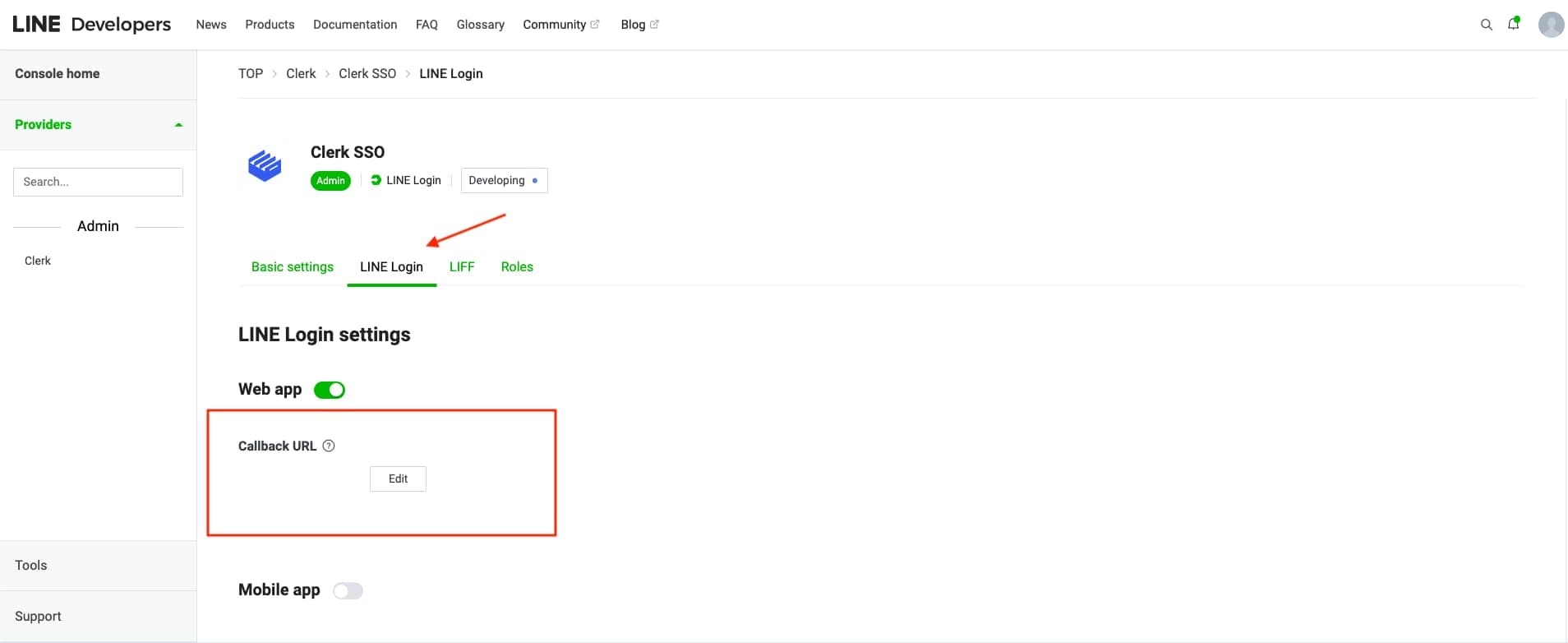Image resolution: width=1568 pixels, height=643 pixels.
Task: Click the Clerk SSO channel title
Action: tap(348, 152)
